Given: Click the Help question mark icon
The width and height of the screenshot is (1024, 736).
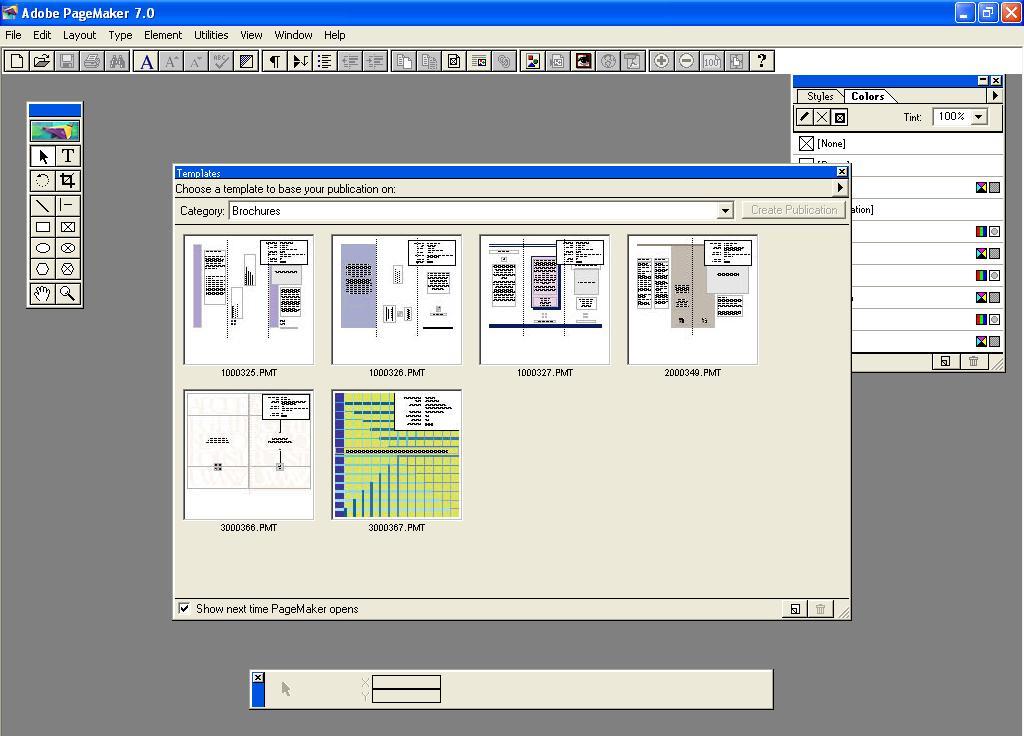Looking at the screenshot, I should click(761, 61).
